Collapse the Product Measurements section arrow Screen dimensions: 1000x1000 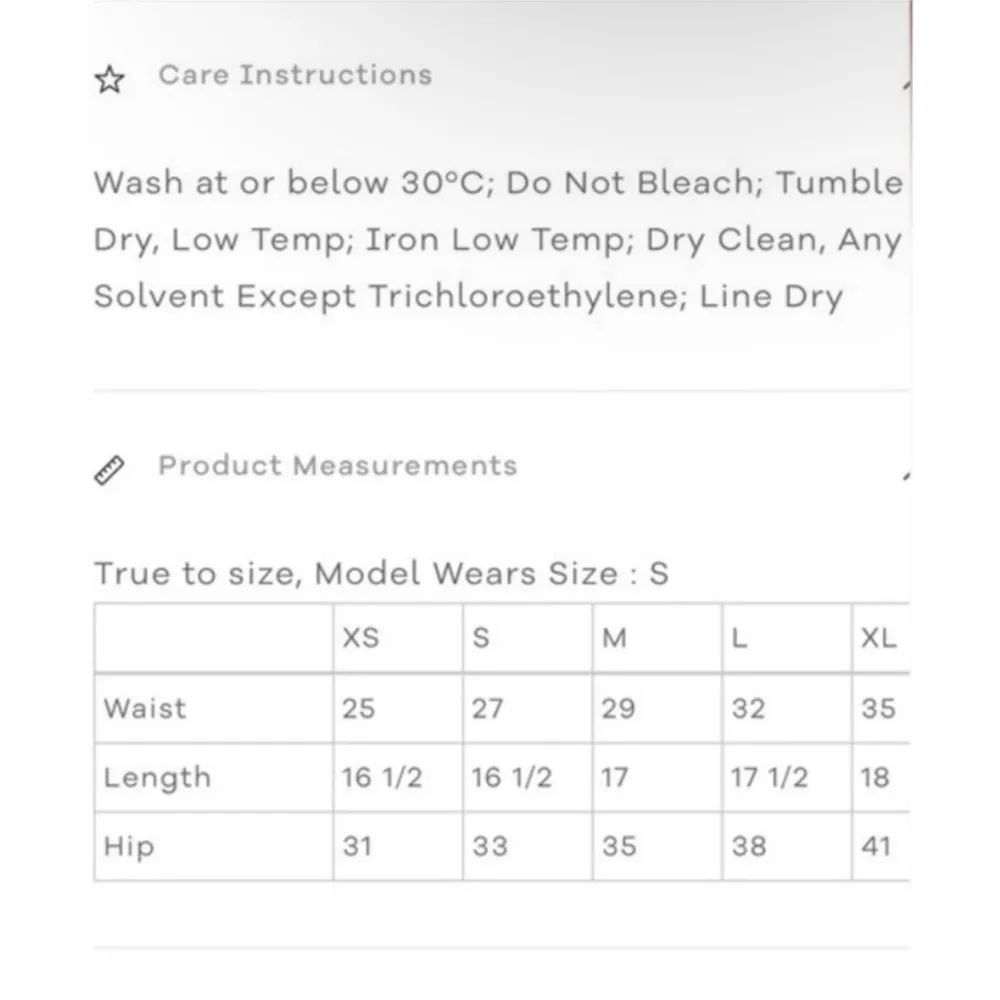pos(906,476)
